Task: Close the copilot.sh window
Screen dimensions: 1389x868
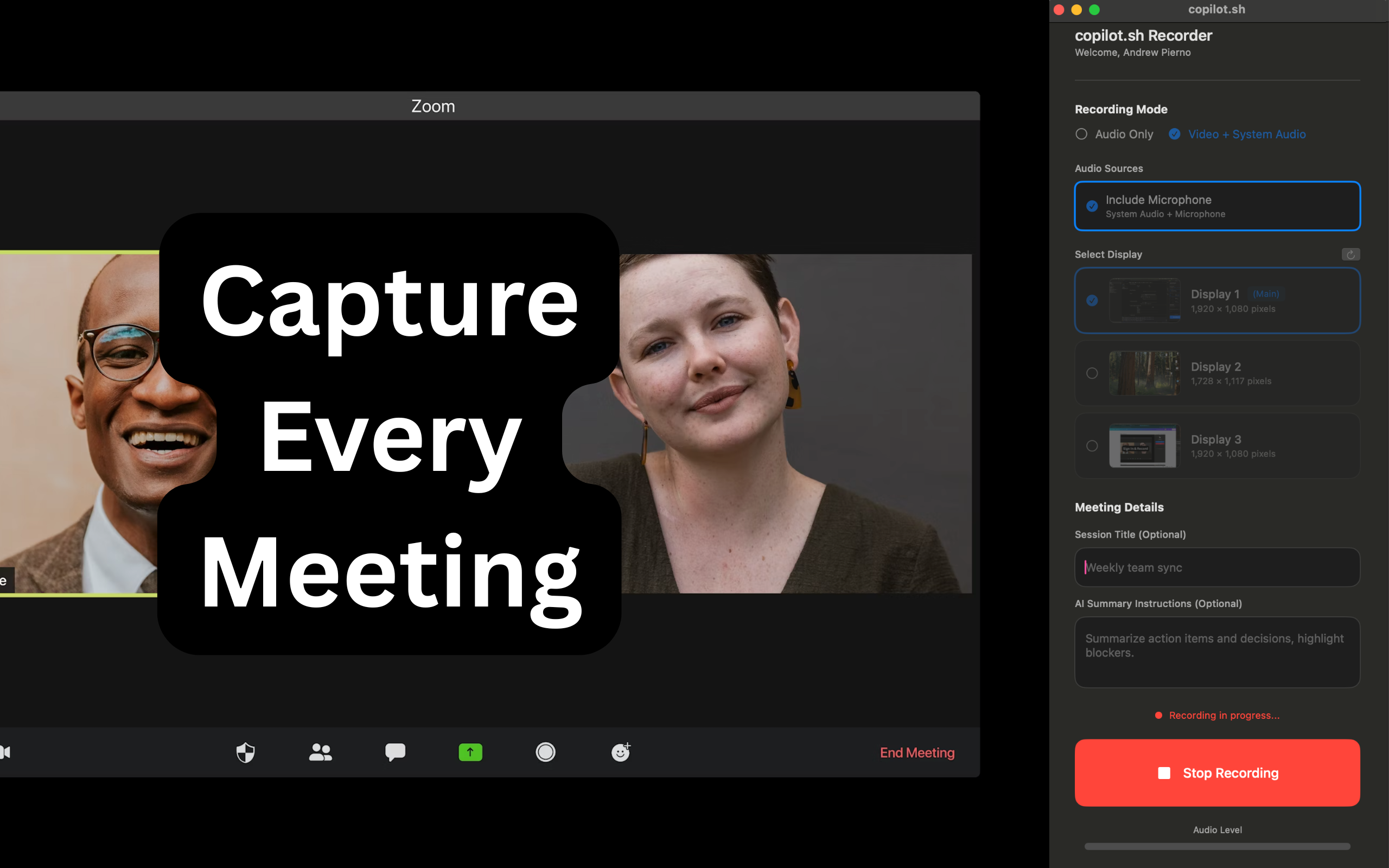Action: pos(1059,9)
